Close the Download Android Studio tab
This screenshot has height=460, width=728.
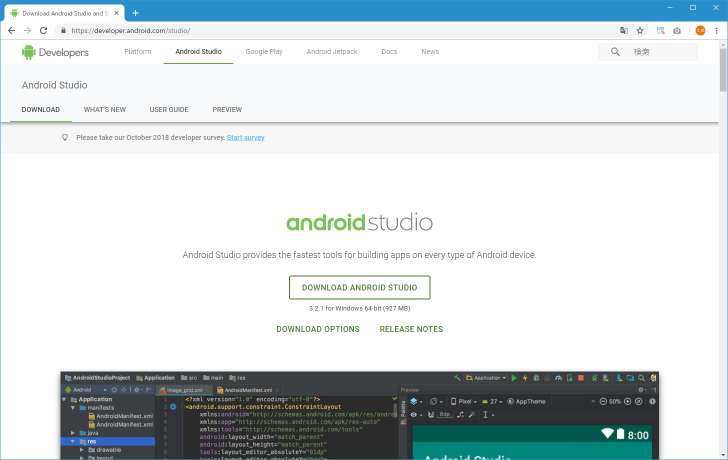click(117, 13)
